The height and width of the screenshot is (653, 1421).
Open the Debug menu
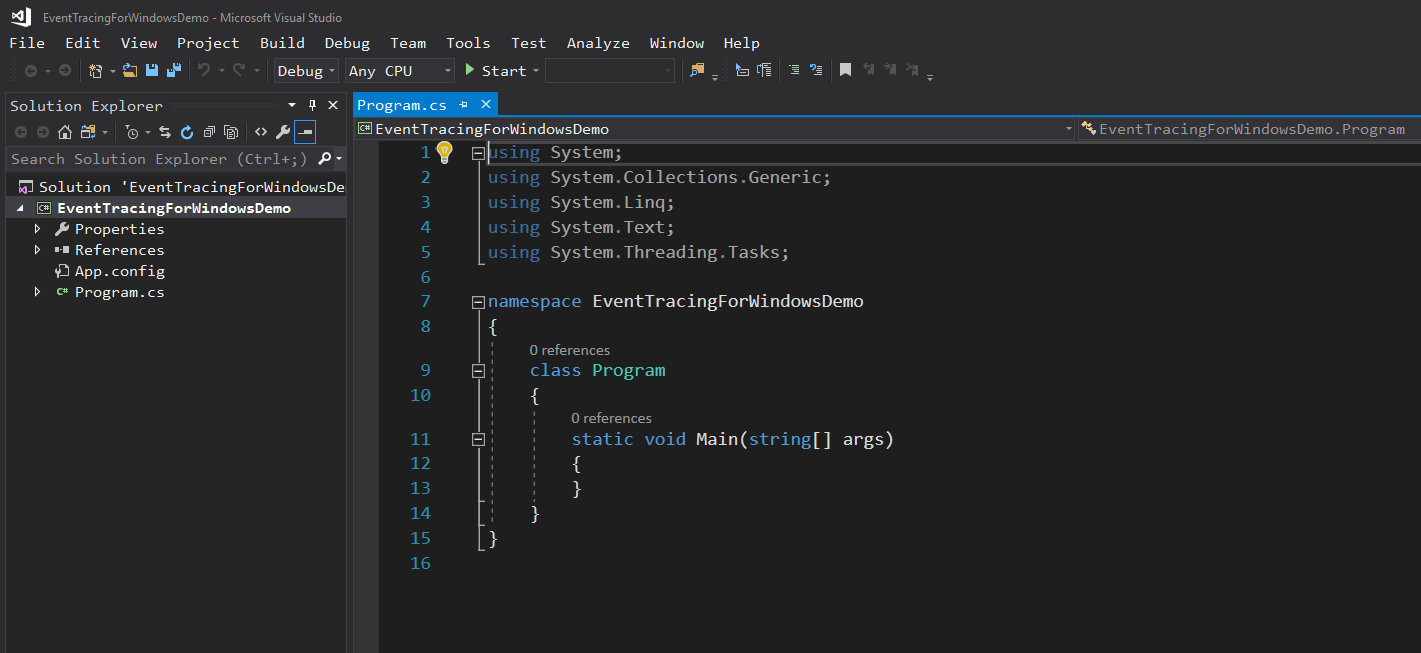(x=347, y=43)
